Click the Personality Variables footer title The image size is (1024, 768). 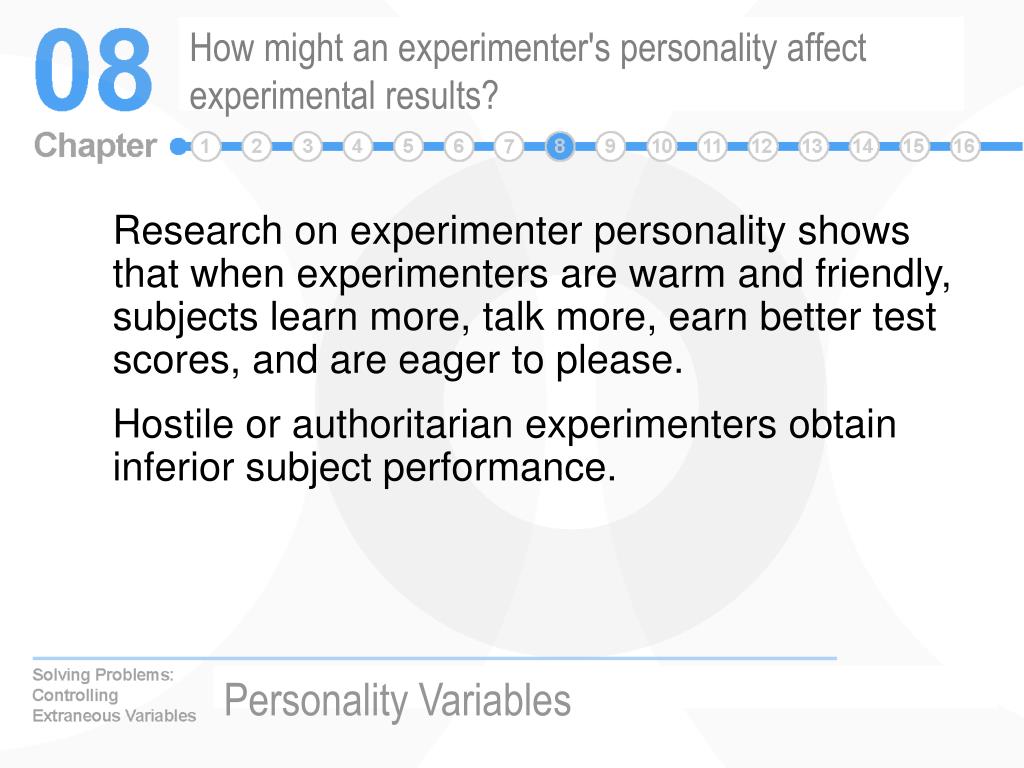coord(397,700)
